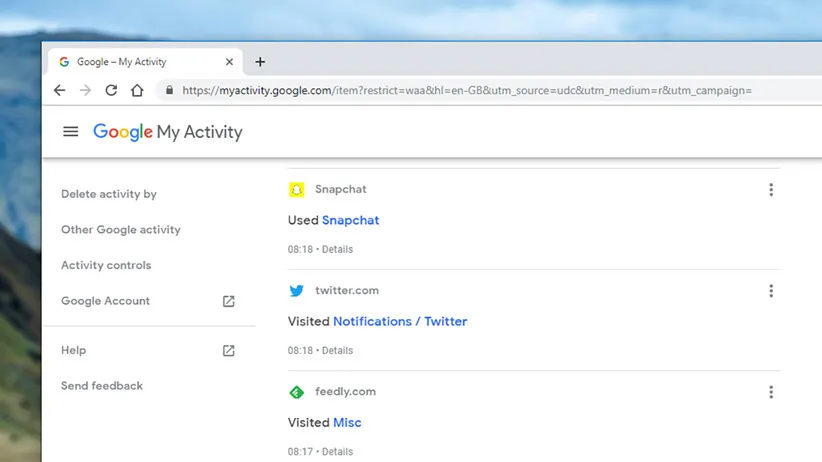Click the address bar URL field

(466, 90)
